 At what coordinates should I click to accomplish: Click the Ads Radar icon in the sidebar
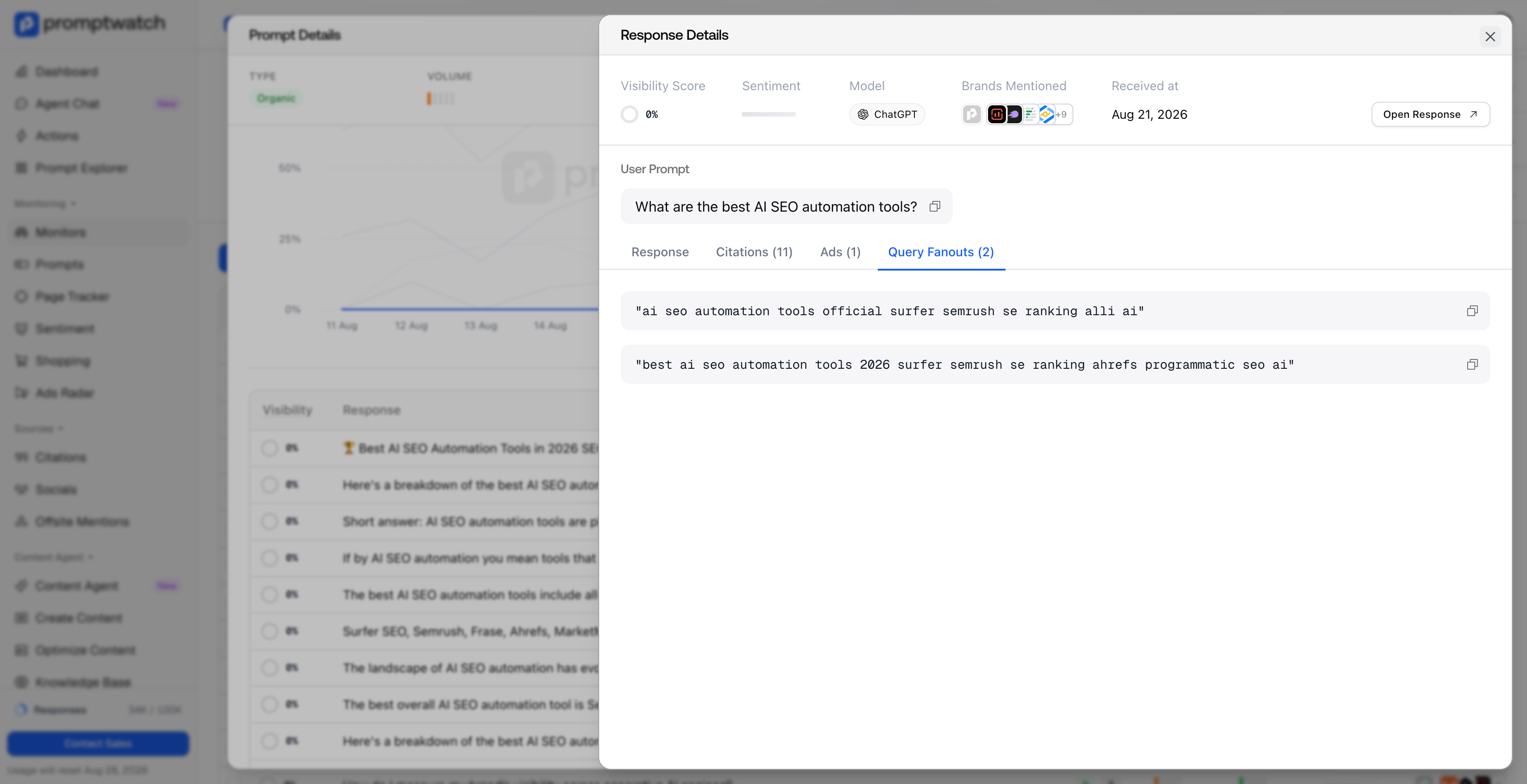coord(21,393)
